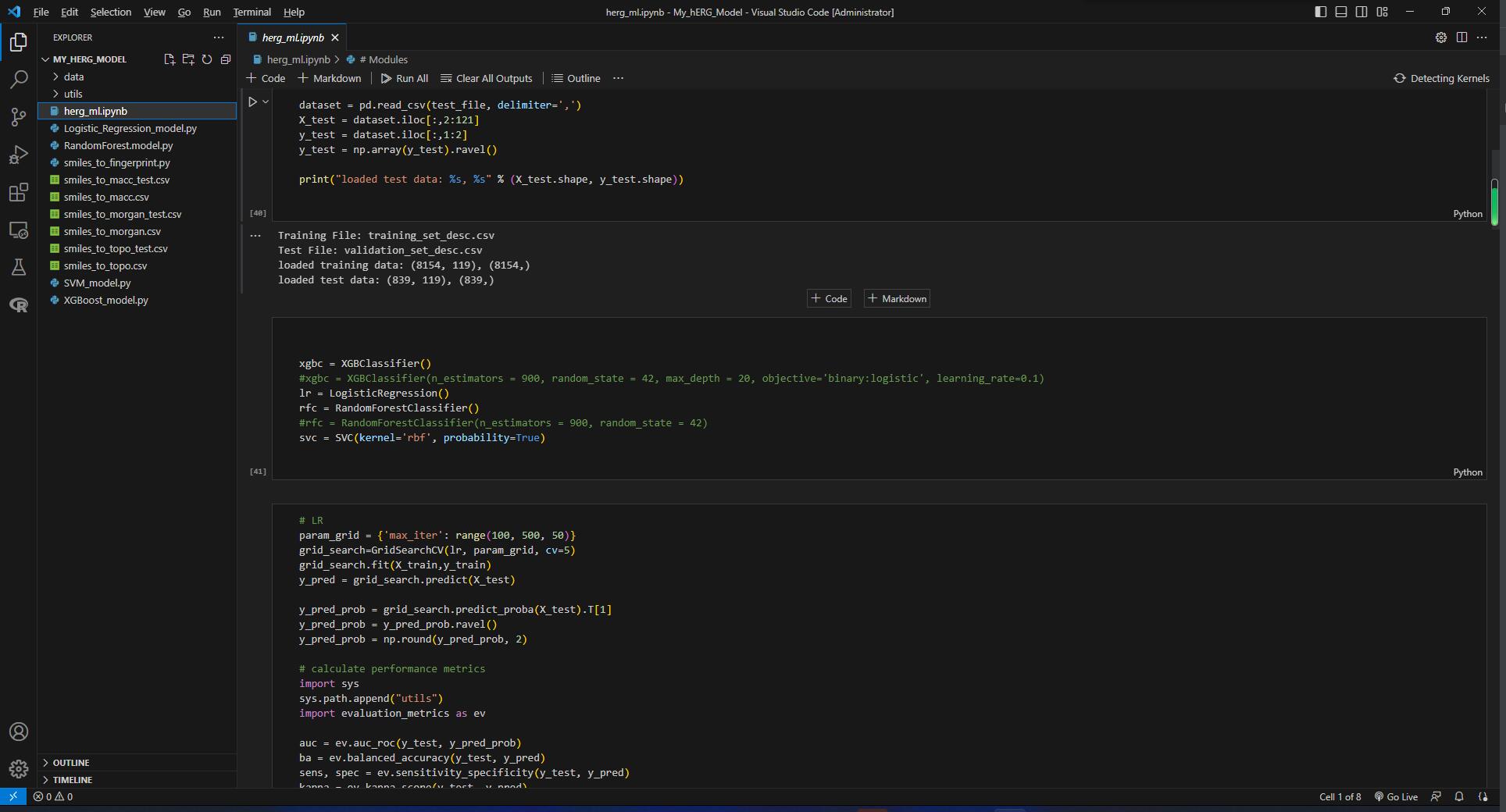Click Outline button in notebook toolbar
The image size is (1506, 812).
[x=576, y=78]
